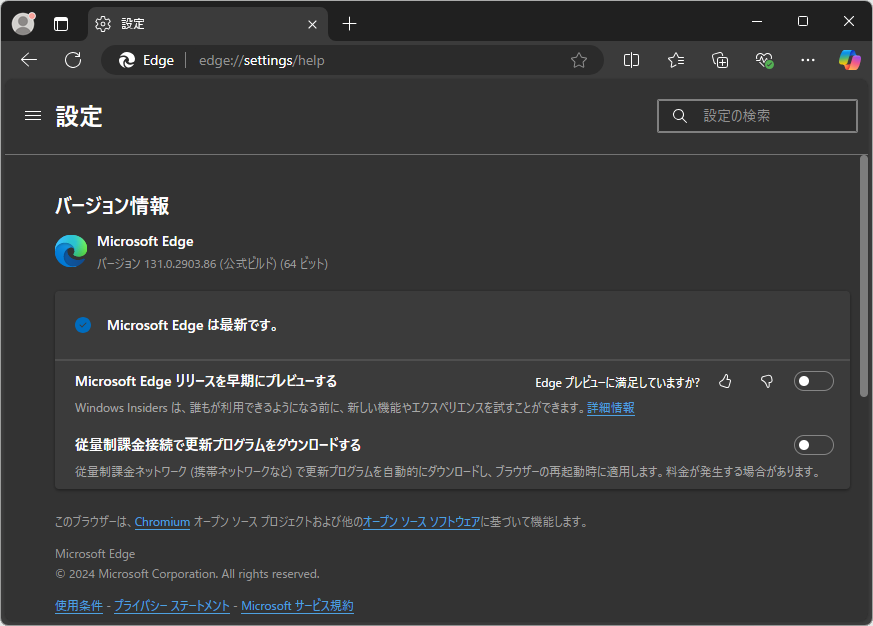Click the 設定の検索 search field
The image size is (873, 626).
pos(757,115)
